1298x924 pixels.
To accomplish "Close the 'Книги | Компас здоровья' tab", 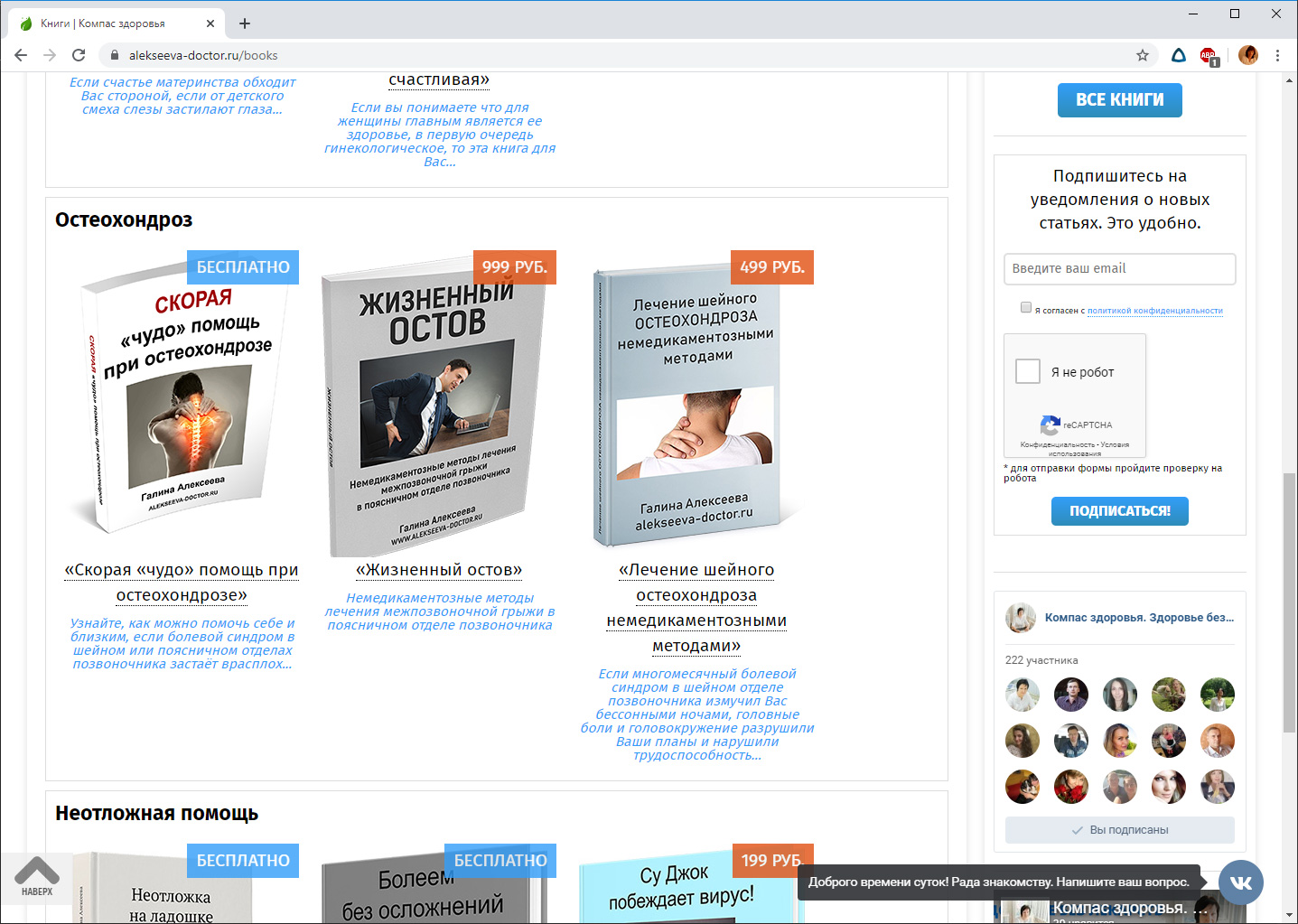I will 211,23.
